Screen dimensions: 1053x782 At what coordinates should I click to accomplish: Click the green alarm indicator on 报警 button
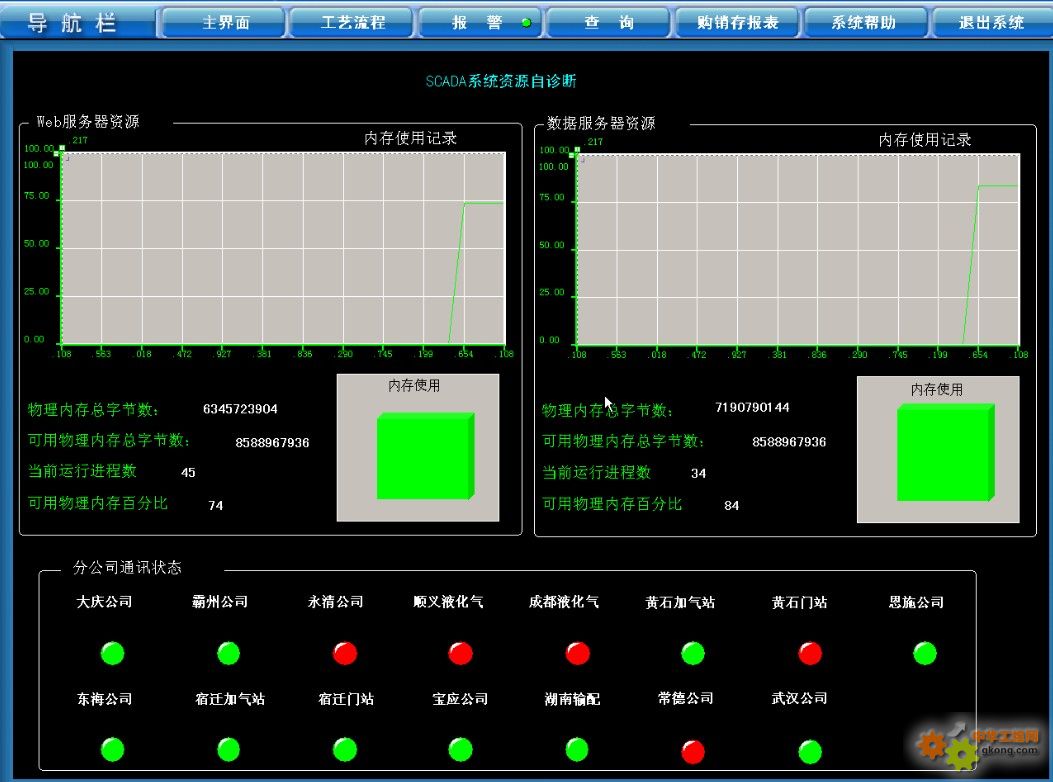pos(526,23)
